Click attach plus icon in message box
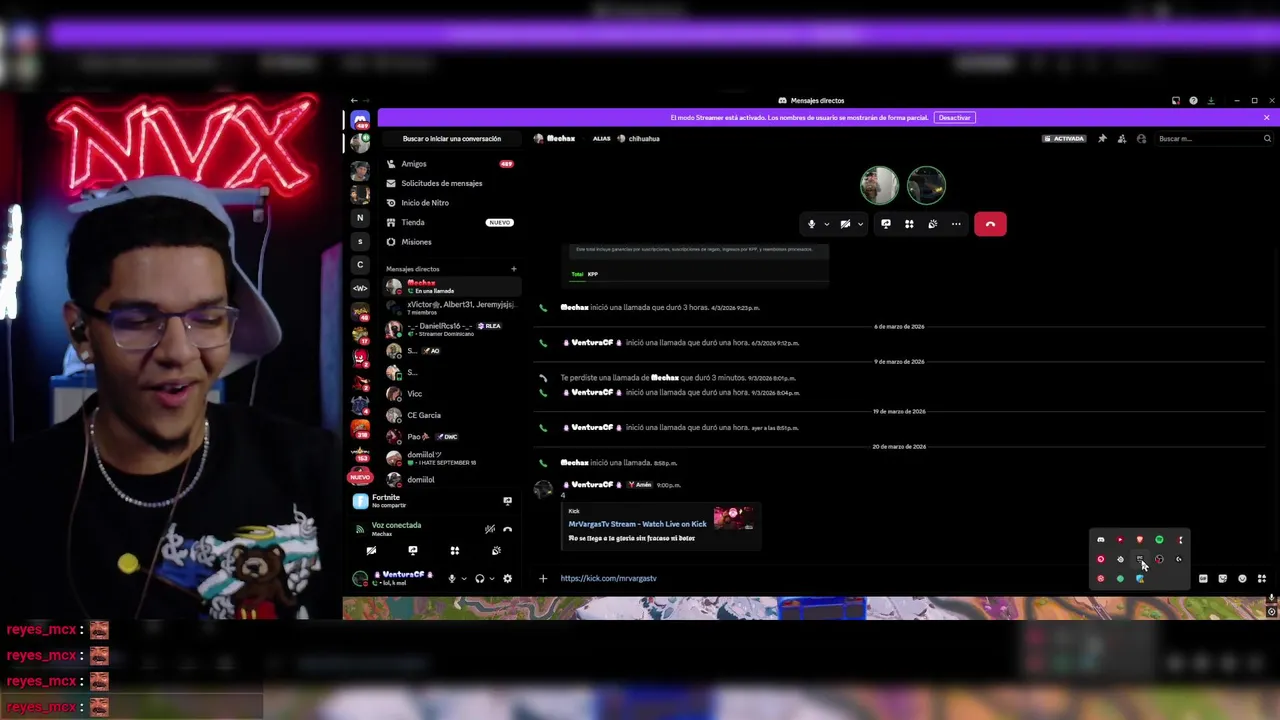Screen dimensions: 1280x720 (x=543, y=578)
